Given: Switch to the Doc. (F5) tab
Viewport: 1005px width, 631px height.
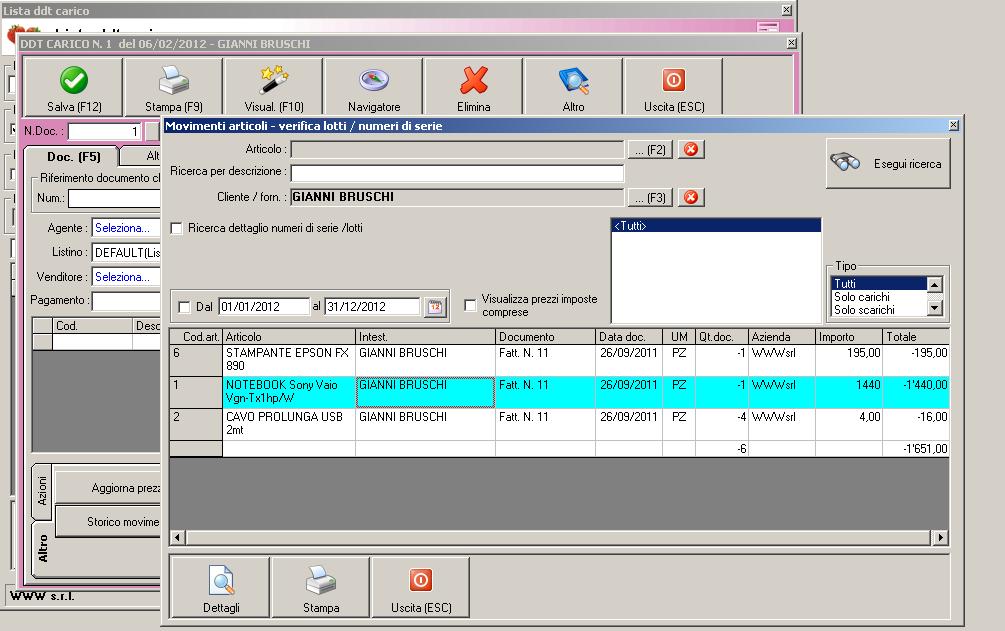Looking at the screenshot, I should 73,156.
